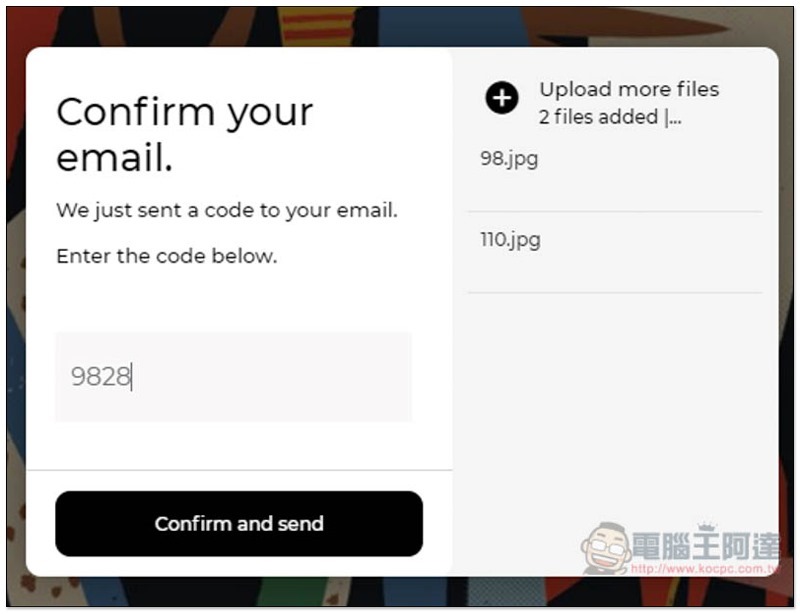Click the background artwork left of the dialog
800x614 pixels.
pos(16,306)
